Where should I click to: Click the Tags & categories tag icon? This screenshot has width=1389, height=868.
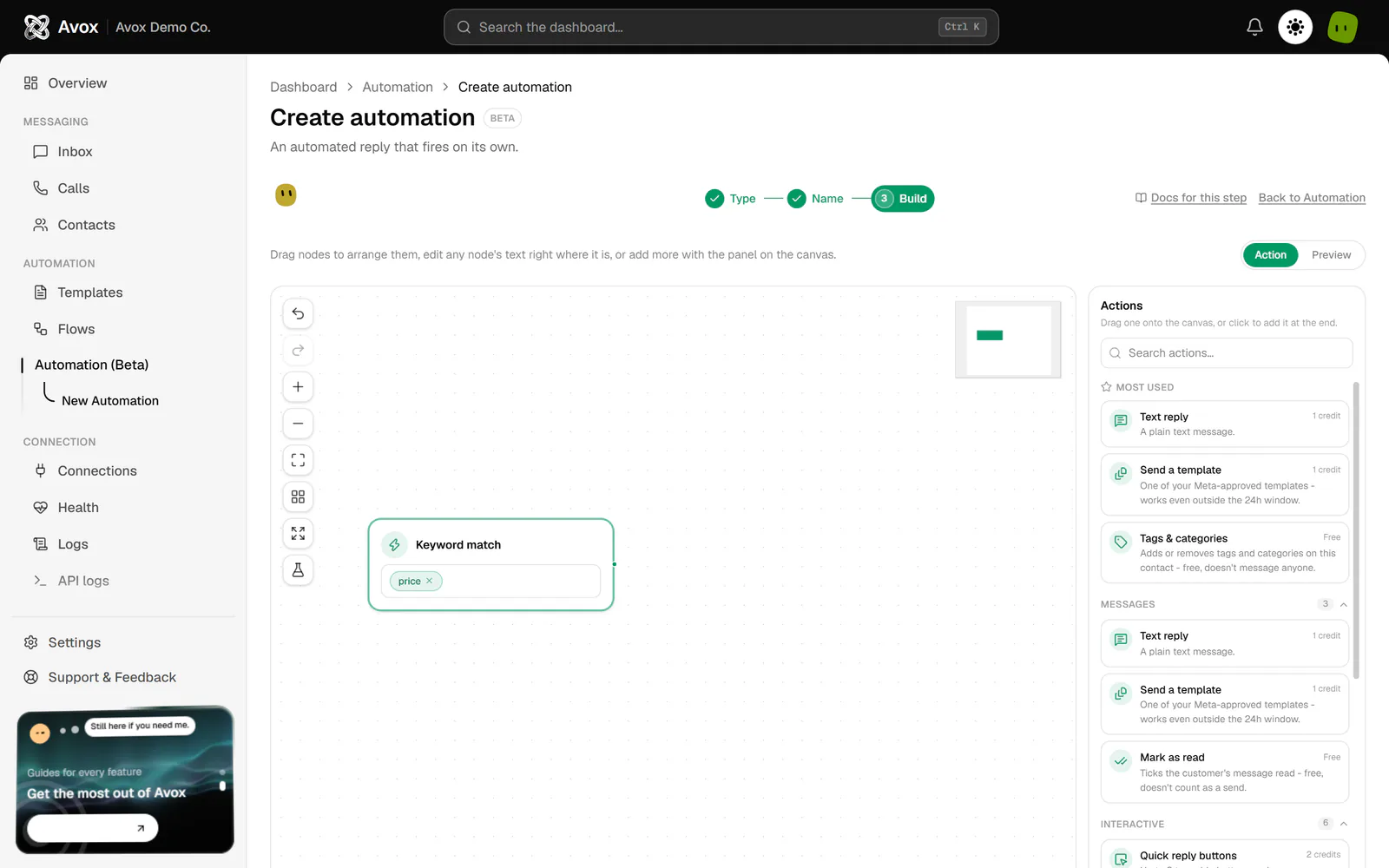[x=1121, y=542]
